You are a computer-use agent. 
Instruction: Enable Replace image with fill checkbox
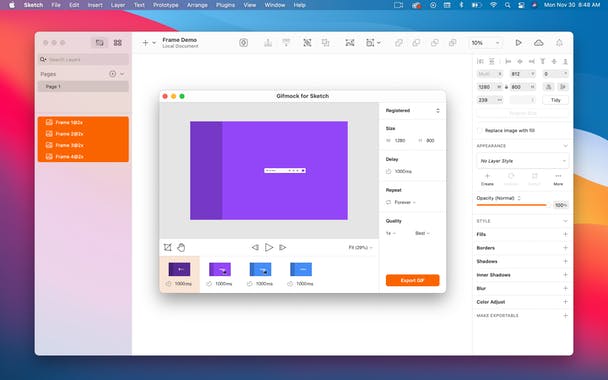[x=480, y=131]
